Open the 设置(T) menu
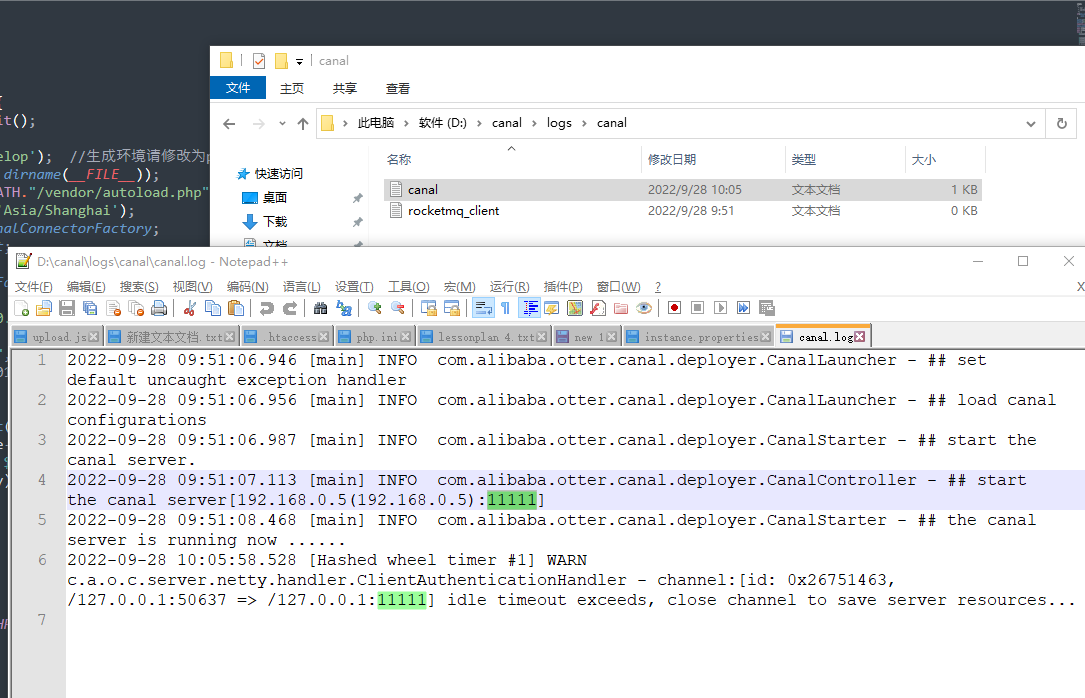1085x698 pixels. click(x=354, y=287)
